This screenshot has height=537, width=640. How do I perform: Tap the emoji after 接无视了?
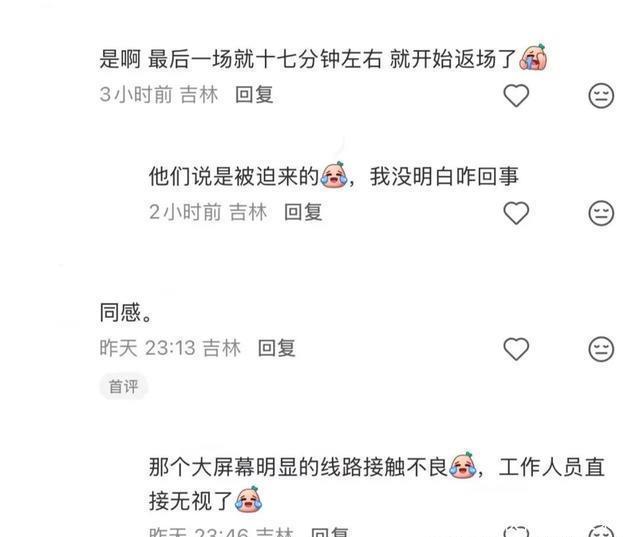coord(248,499)
